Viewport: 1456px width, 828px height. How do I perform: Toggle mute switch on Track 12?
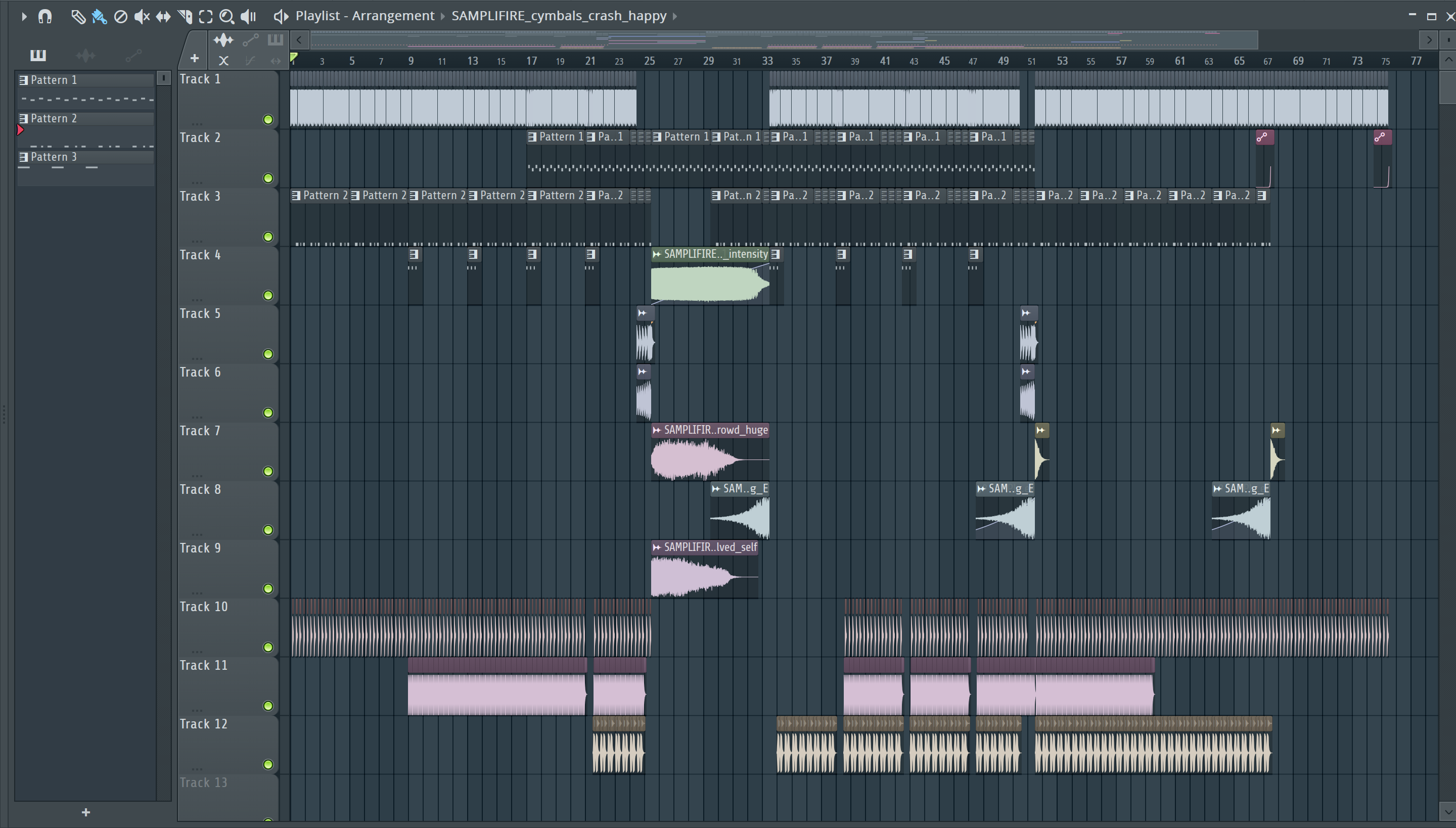tap(268, 764)
